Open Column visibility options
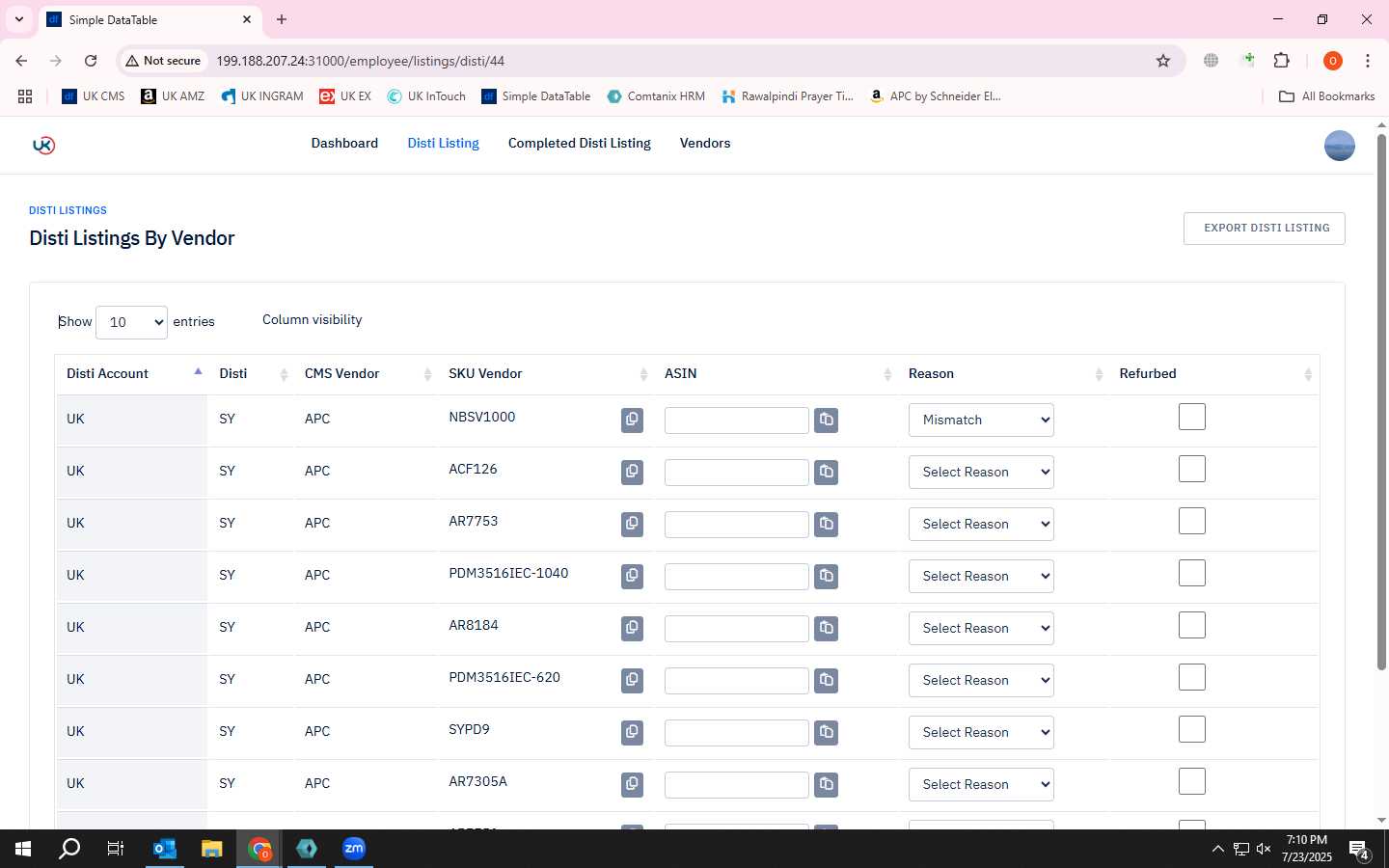Screen dimensions: 1389x868 tap(313, 320)
